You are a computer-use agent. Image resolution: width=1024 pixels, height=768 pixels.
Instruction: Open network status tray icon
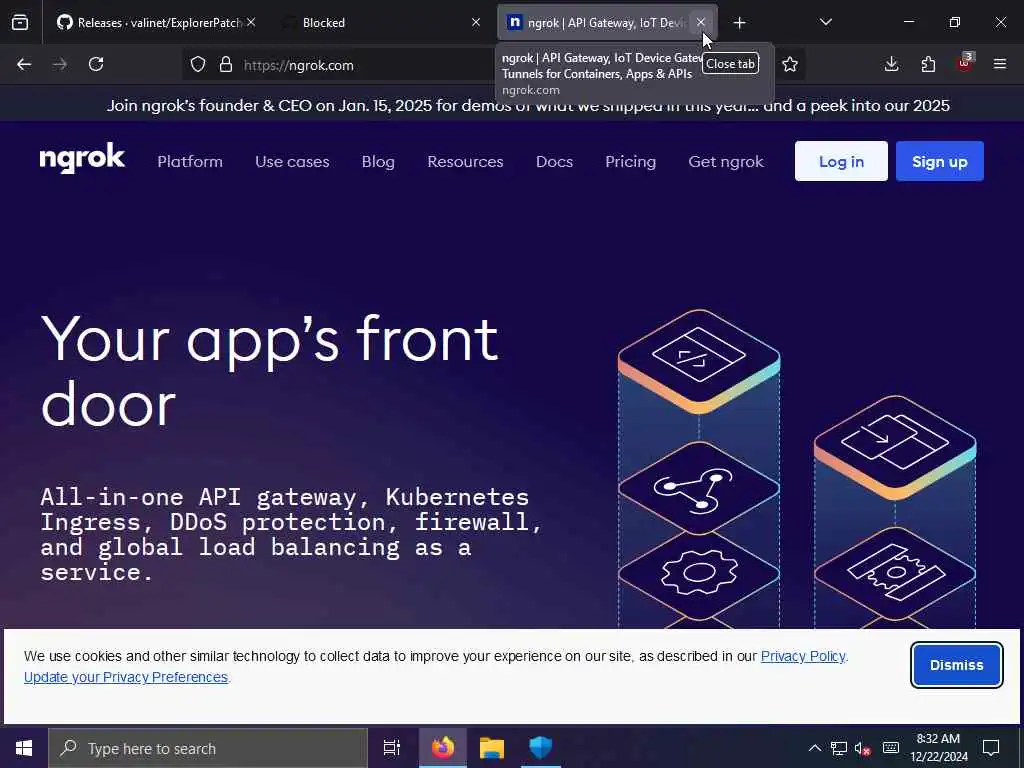(x=839, y=748)
